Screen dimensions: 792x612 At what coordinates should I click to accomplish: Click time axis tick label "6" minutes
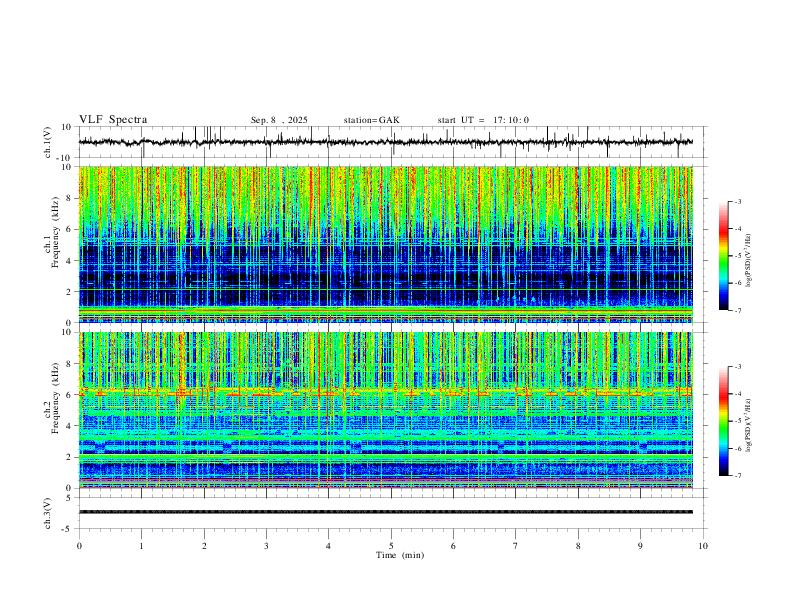454,546
